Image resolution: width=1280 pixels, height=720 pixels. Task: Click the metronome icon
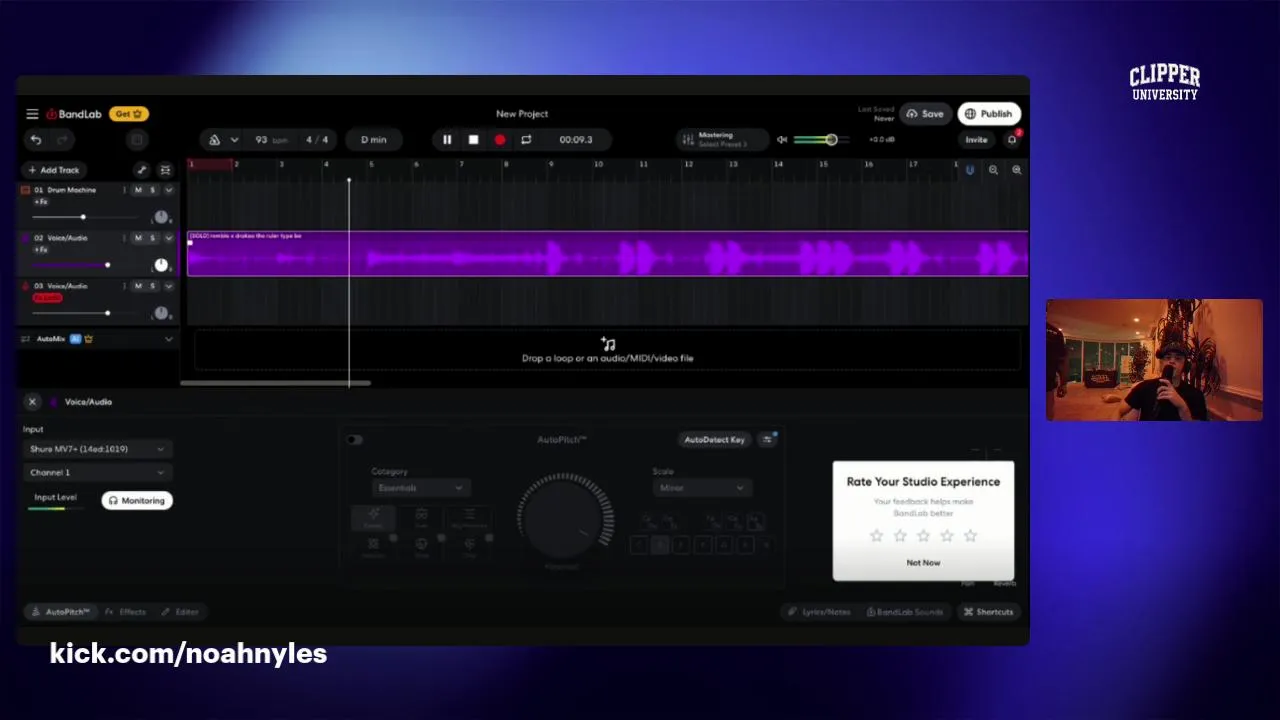click(214, 140)
